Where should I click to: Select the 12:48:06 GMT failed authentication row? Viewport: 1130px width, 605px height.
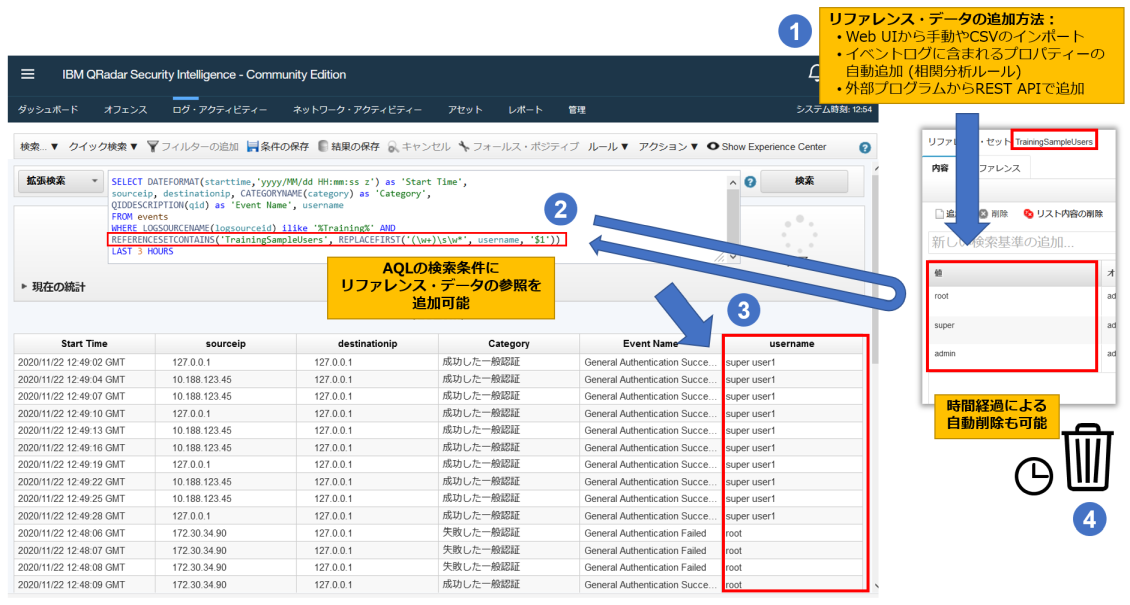click(x=439, y=534)
